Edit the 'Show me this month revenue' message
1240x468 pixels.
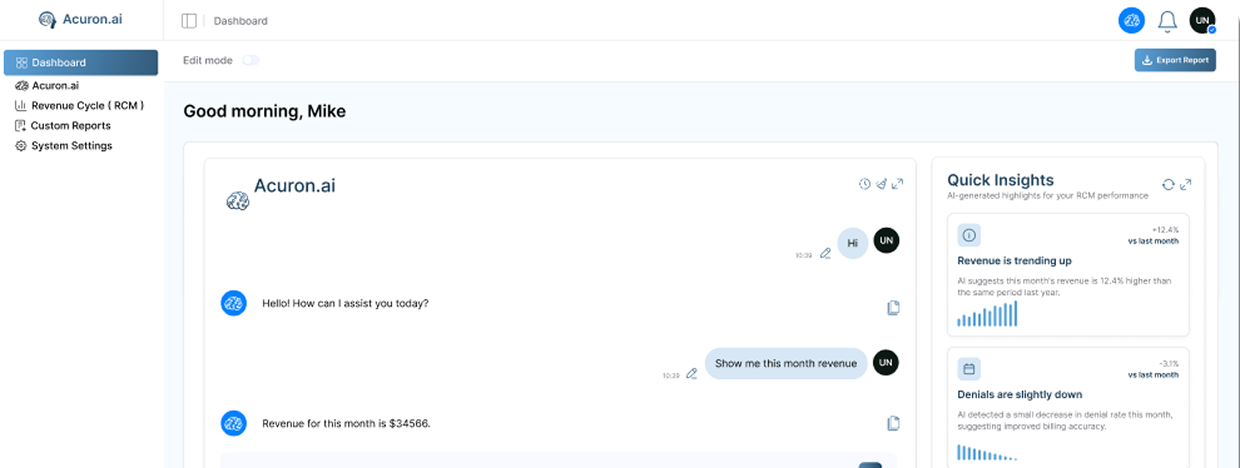[x=691, y=374]
